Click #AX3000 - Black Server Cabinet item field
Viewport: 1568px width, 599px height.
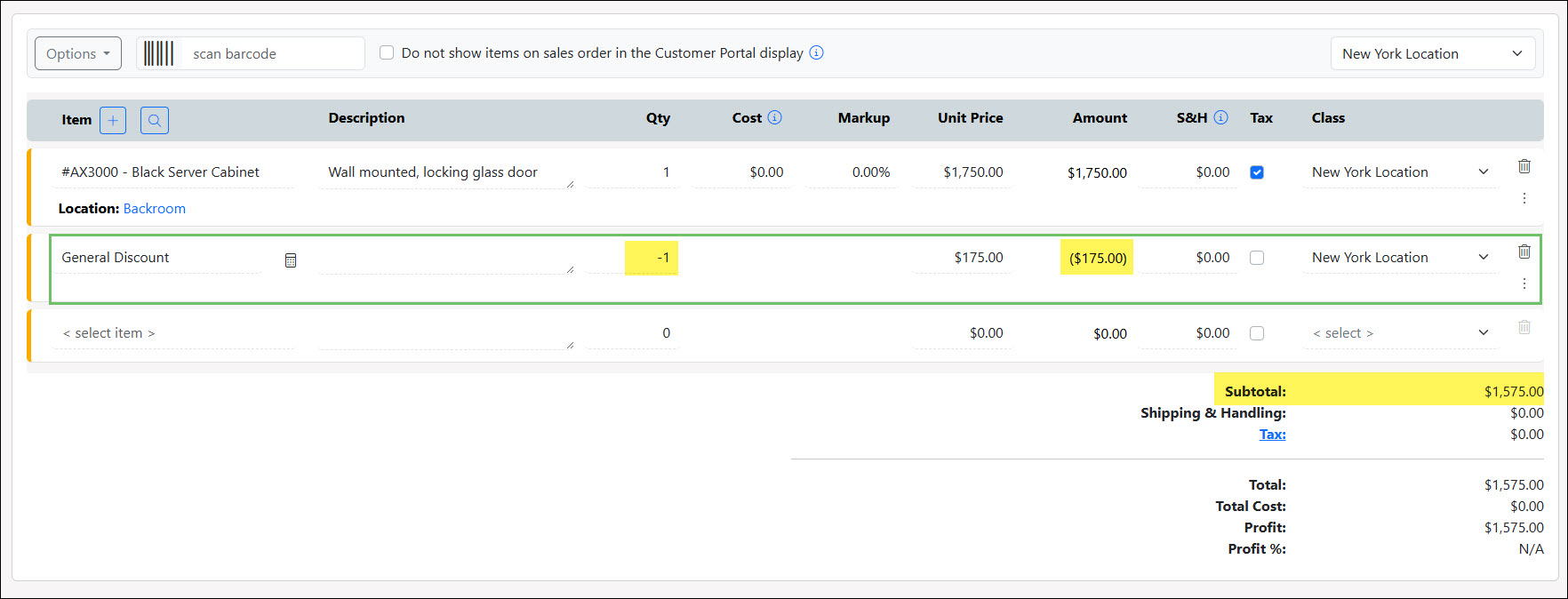point(173,172)
